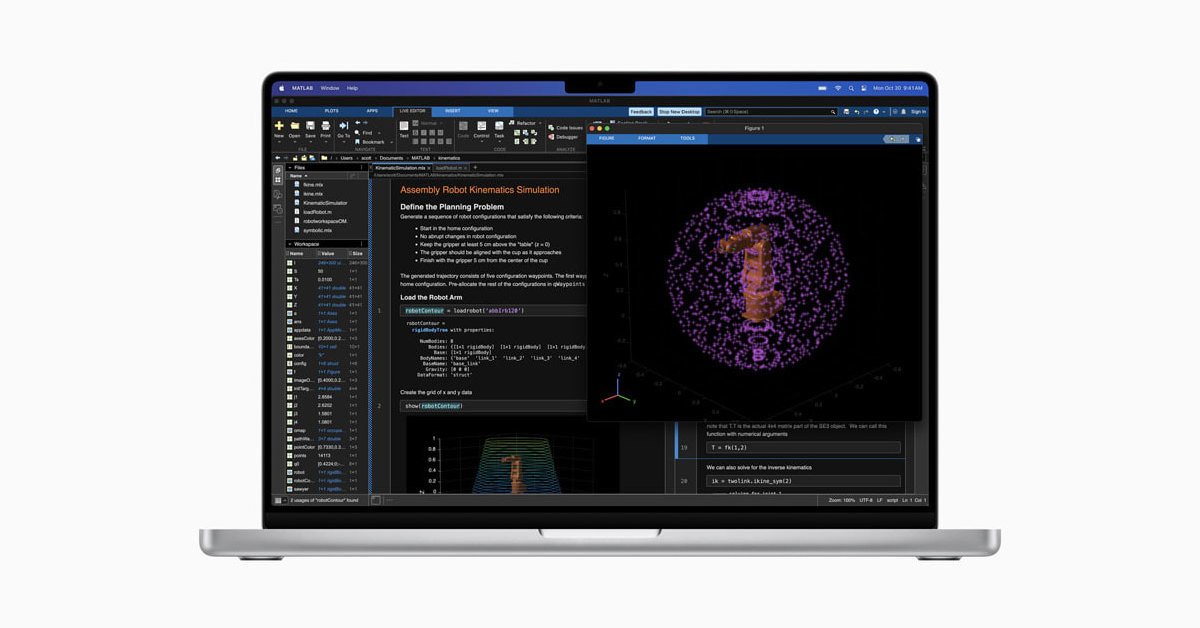Click the Go To icon
This screenshot has height=628, width=1200.
point(343,126)
